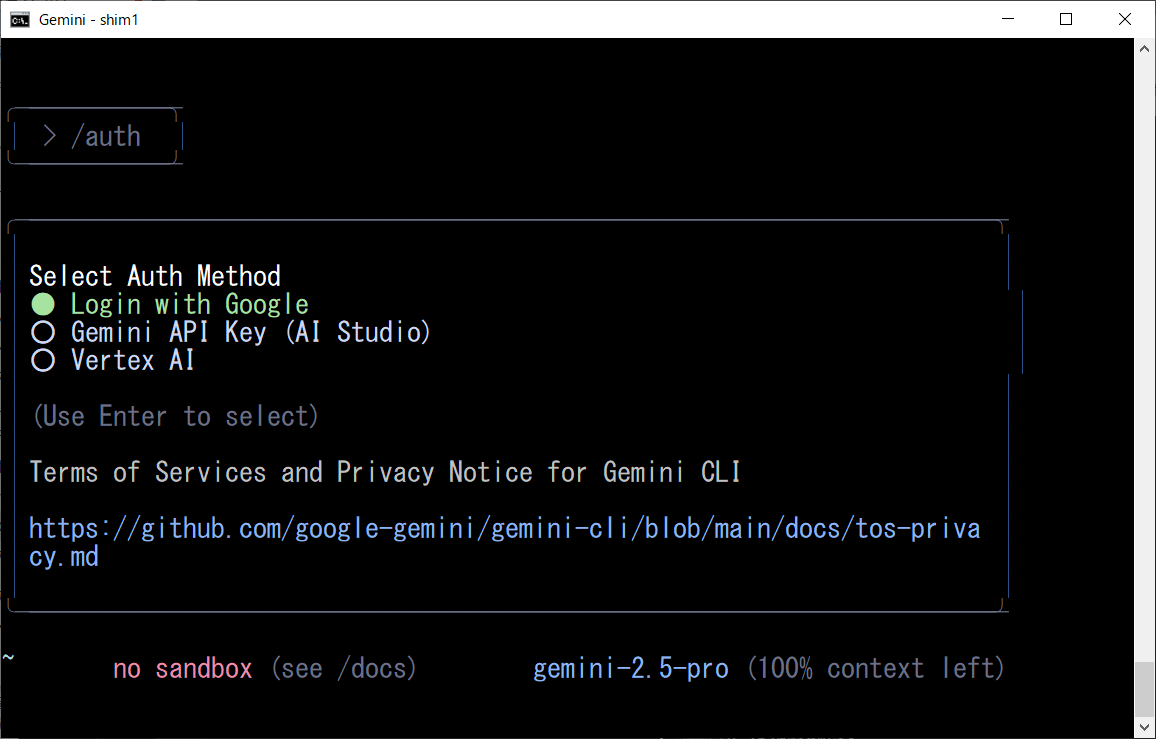Click the 'no sandbox' status text
The width and height of the screenshot is (1156, 739).
coord(182,668)
